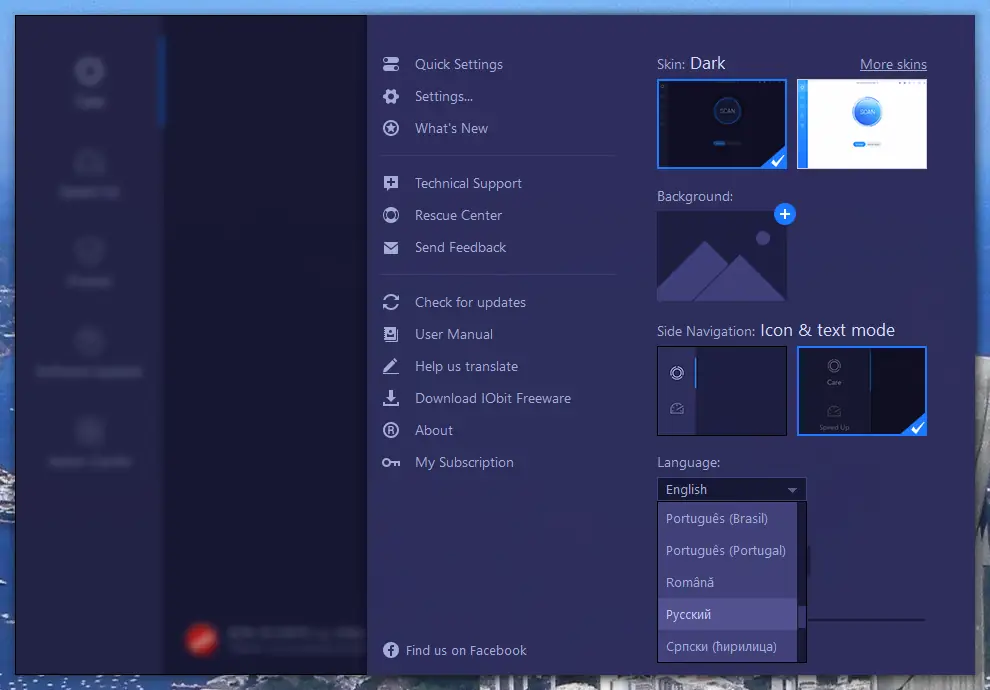
Task: Click the background image placeholder
Action: pos(722,256)
